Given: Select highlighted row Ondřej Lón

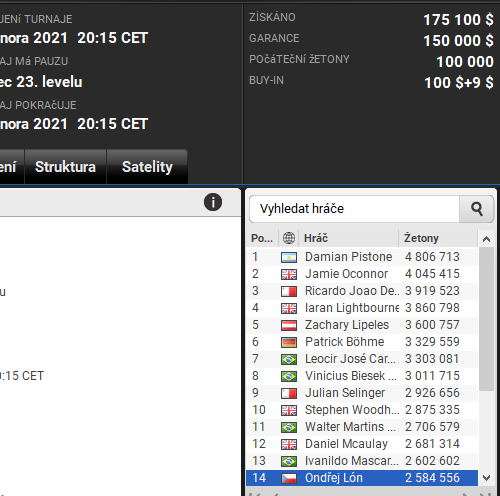Looking at the screenshot, I should 362,478.
